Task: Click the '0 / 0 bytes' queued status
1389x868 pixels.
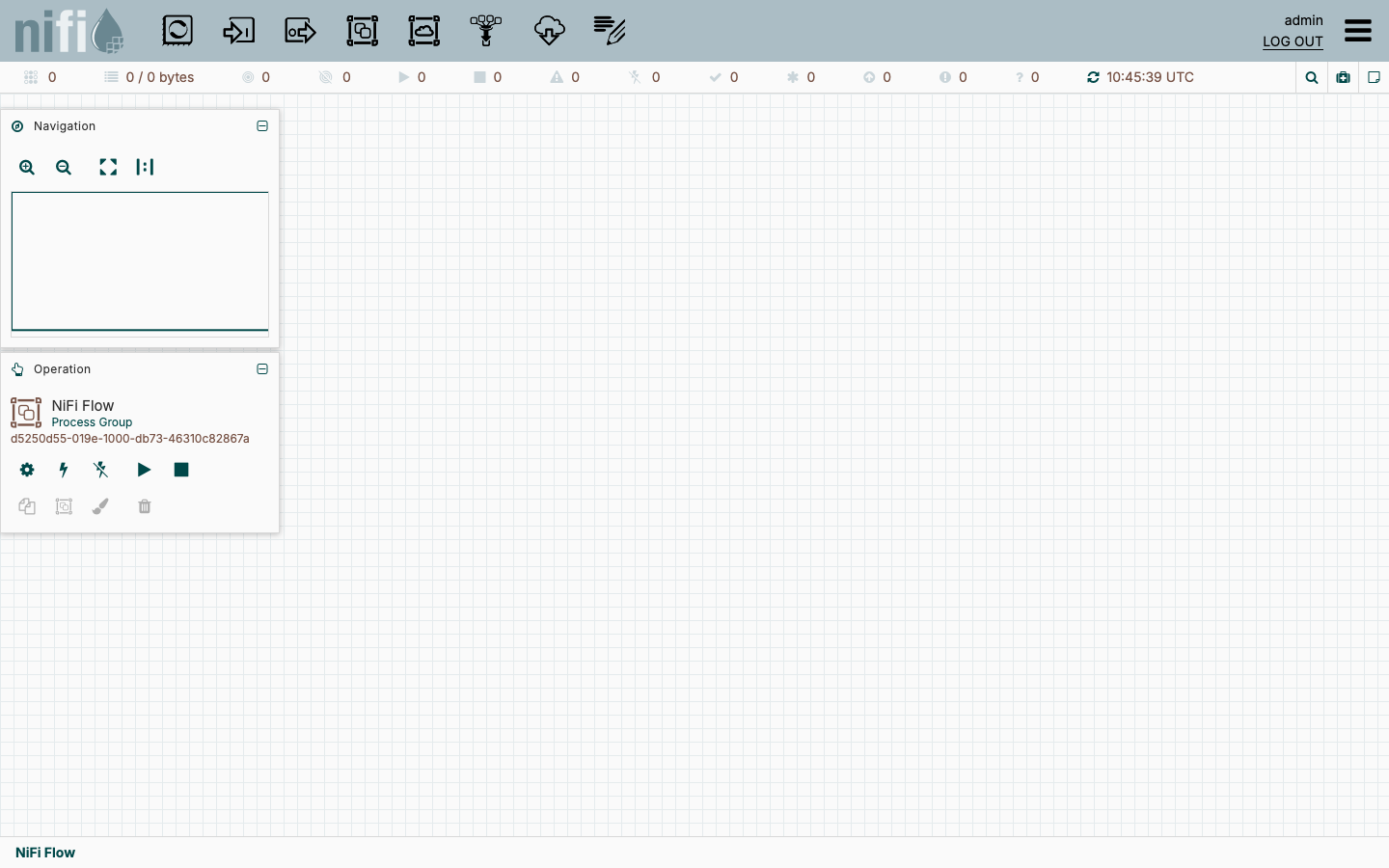Action: pyautogui.click(x=150, y=77)
